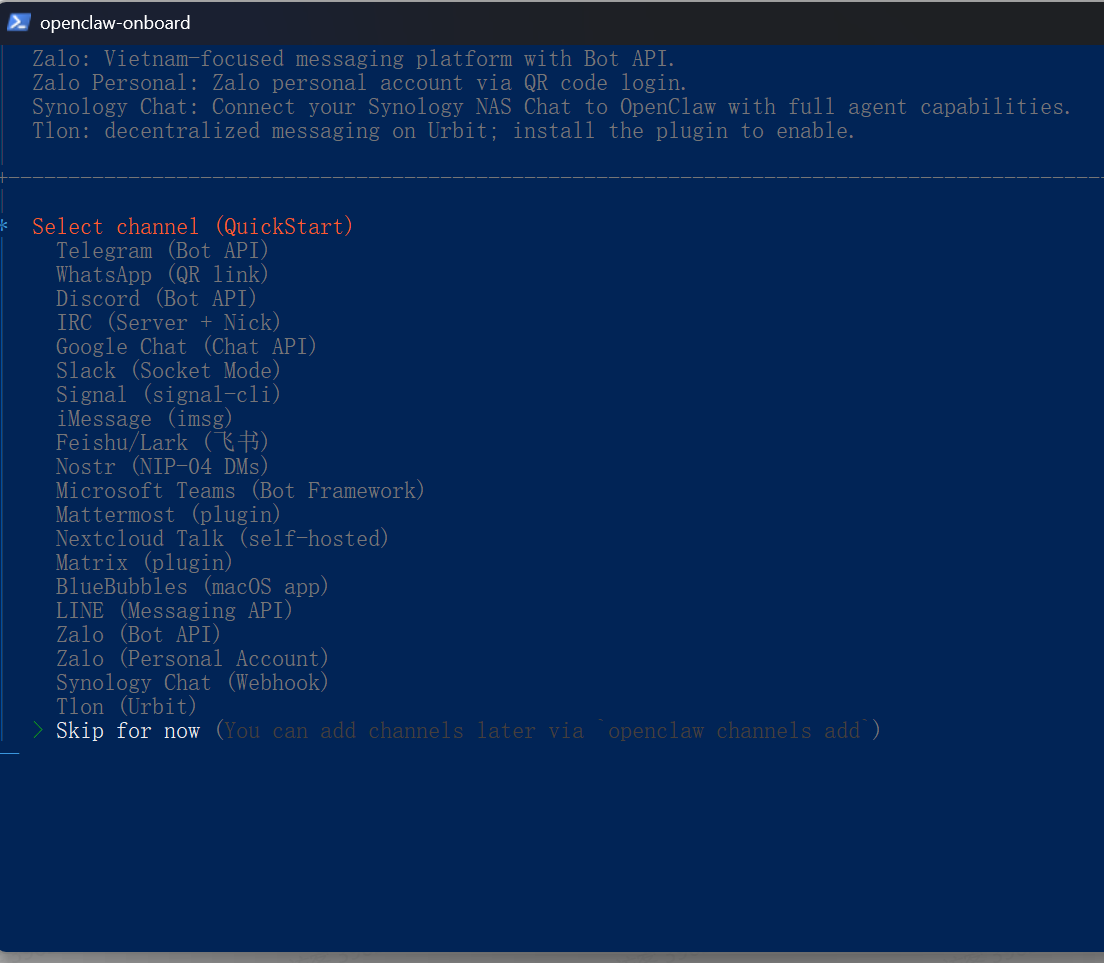Screen dimensions: 1104x963
Task: Click the highlighted Skip for now option
Action: coord(128,731)
